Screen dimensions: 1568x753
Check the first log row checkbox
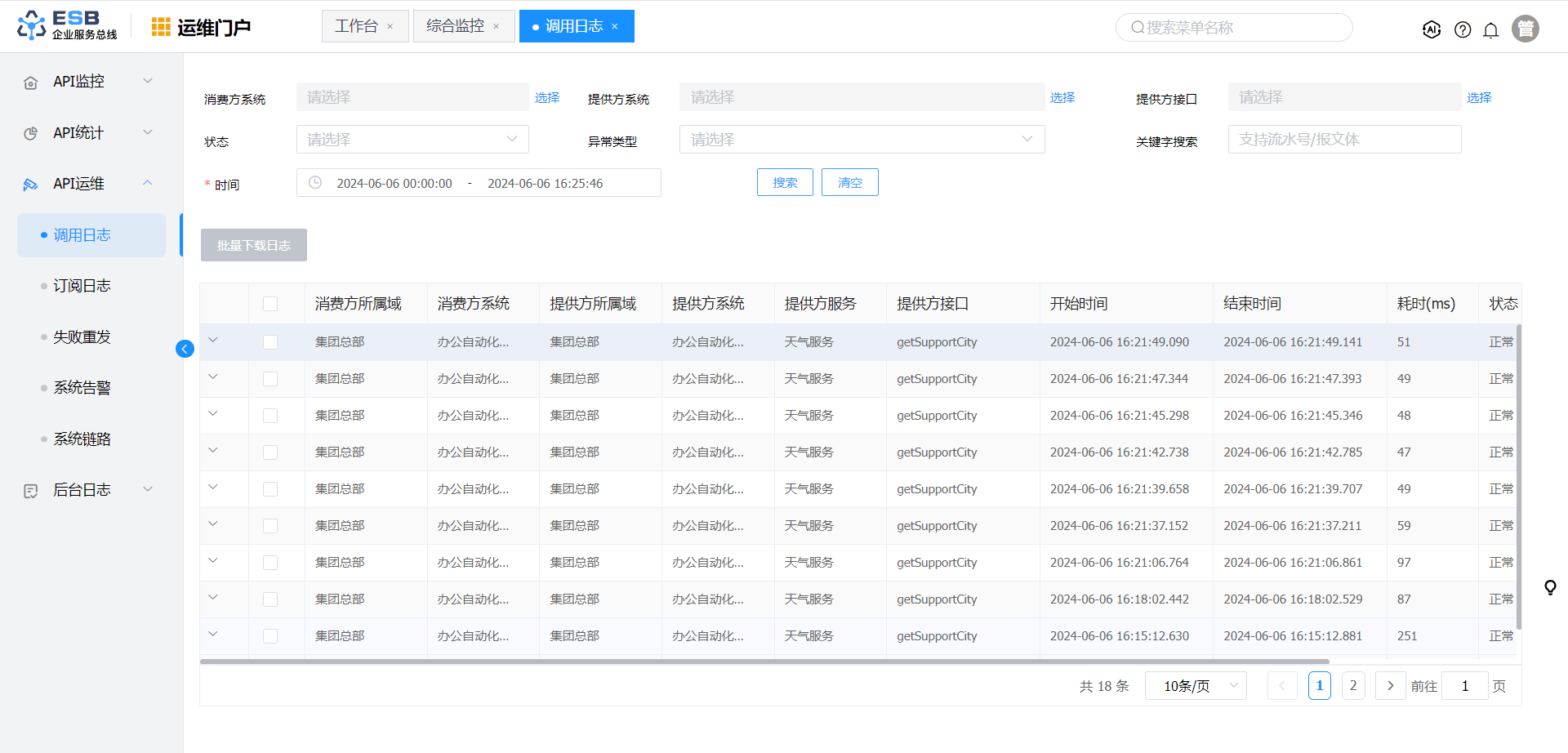[x=270, y=342]
